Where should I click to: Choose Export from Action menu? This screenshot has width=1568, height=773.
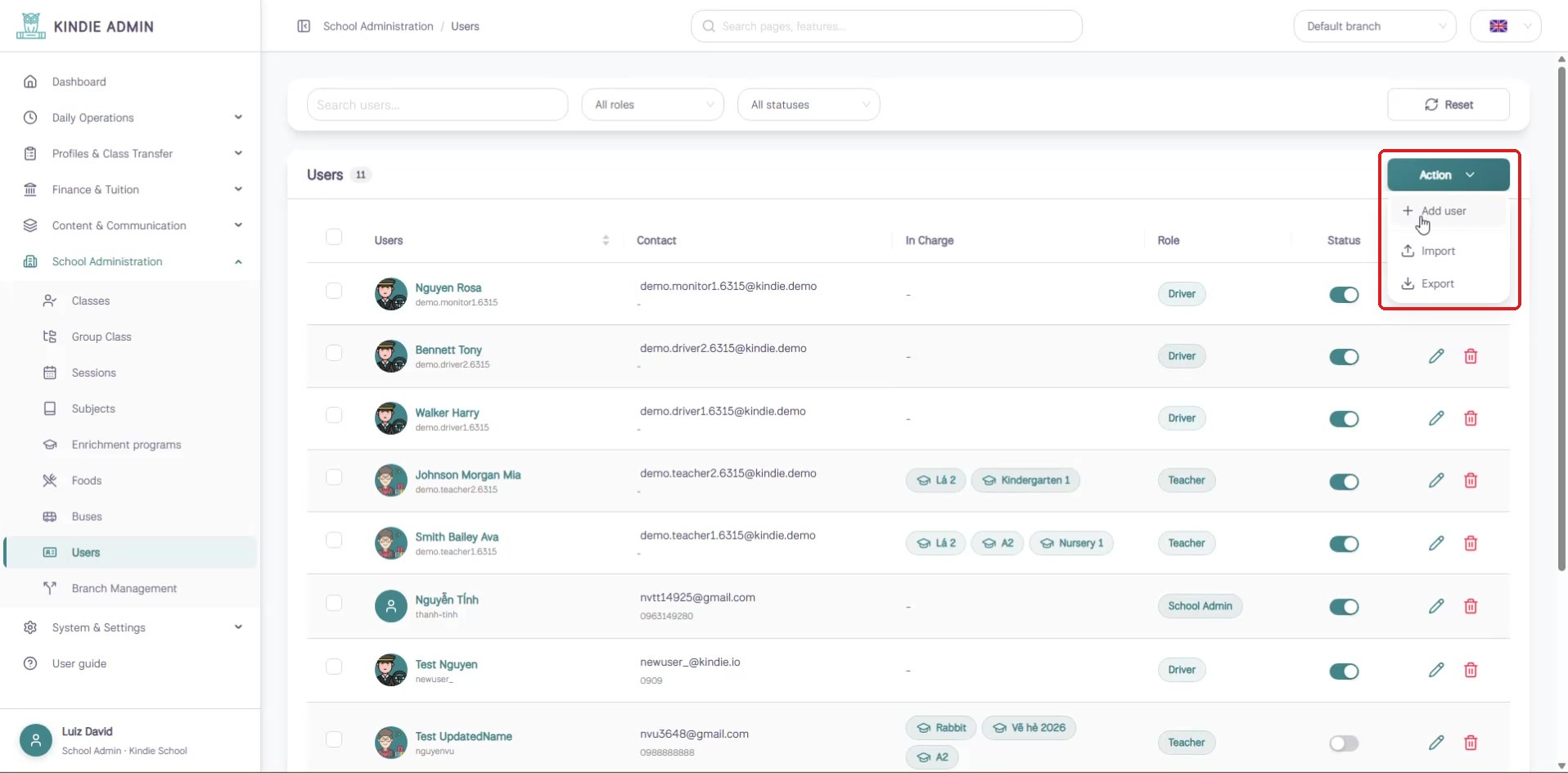[x=1448, y=284]
